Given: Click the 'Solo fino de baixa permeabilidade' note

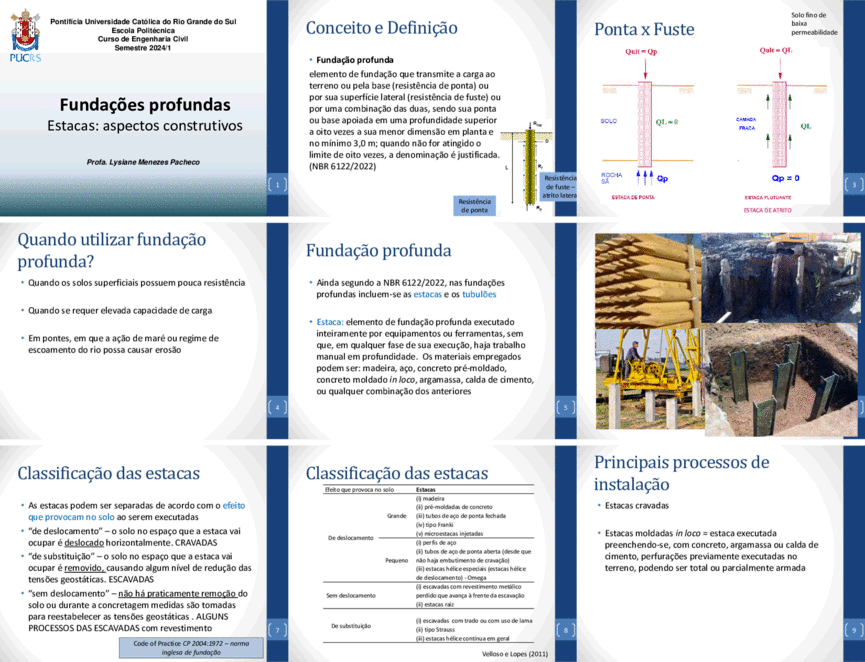Looking at the screenshot, I should click(x=814, y=24).
